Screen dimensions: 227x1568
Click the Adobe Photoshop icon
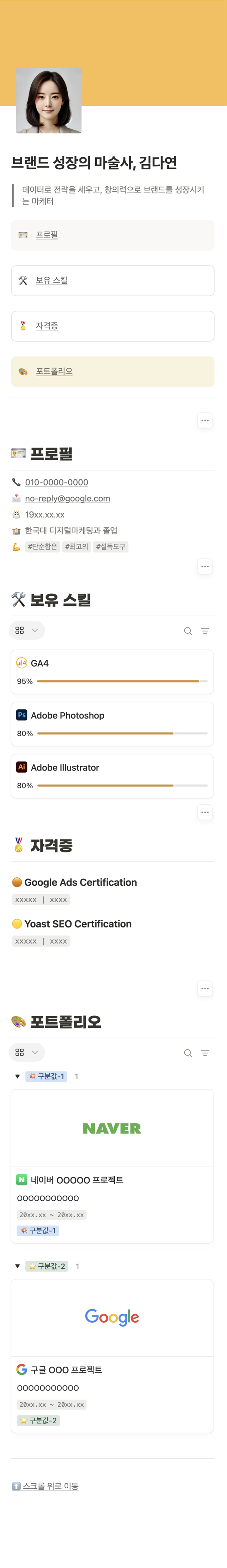tap(21, 715)
